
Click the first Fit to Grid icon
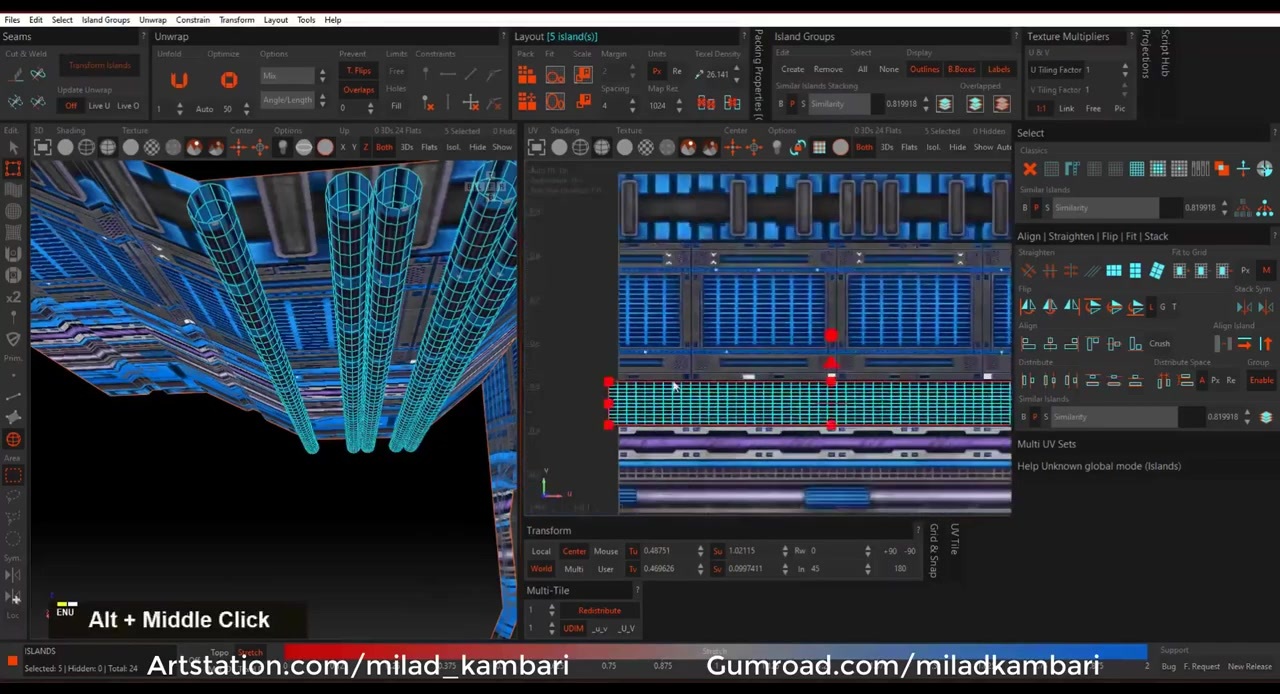pos(1180,271)
